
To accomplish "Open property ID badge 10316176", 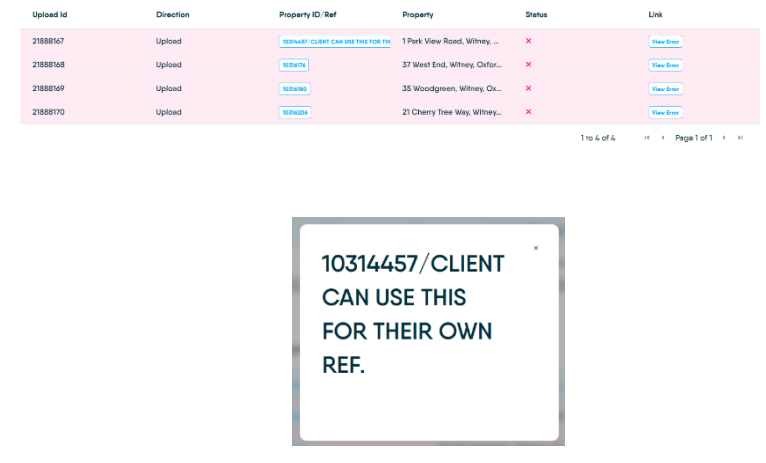I will click(294, 65).
